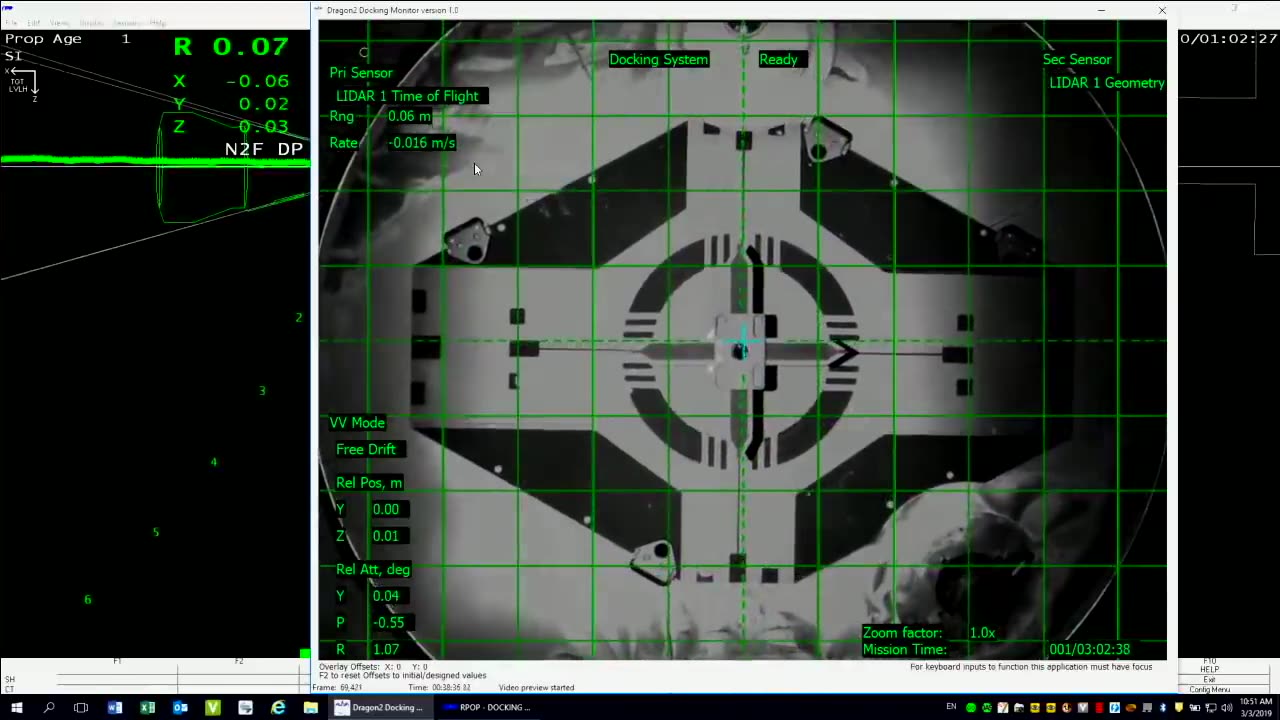Viewport: 1280px width, 720px height.
Task: Click the EN language indicator
Action: point(951,708)
